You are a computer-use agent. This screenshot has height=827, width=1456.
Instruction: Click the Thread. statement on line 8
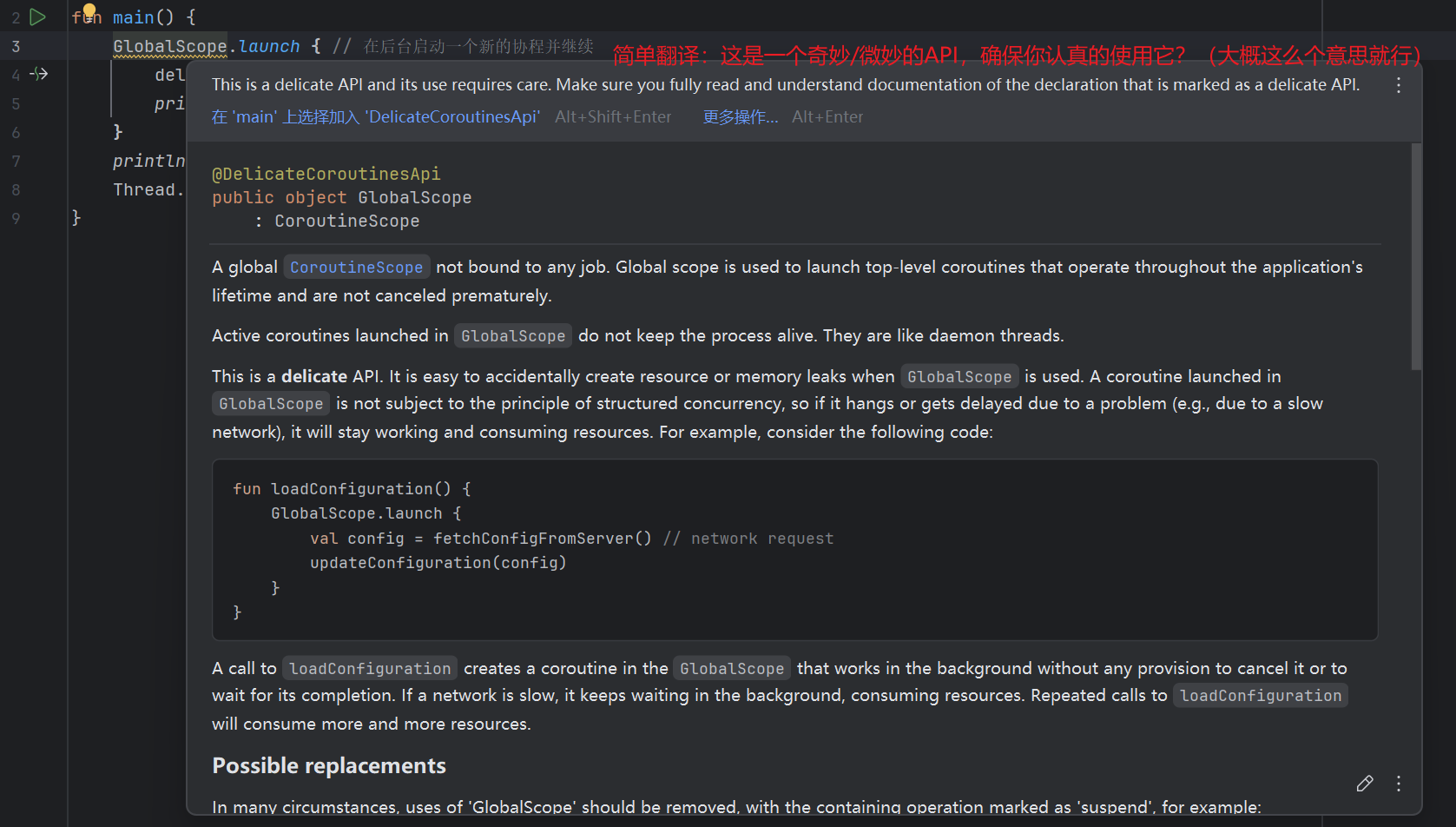[148, 189]
